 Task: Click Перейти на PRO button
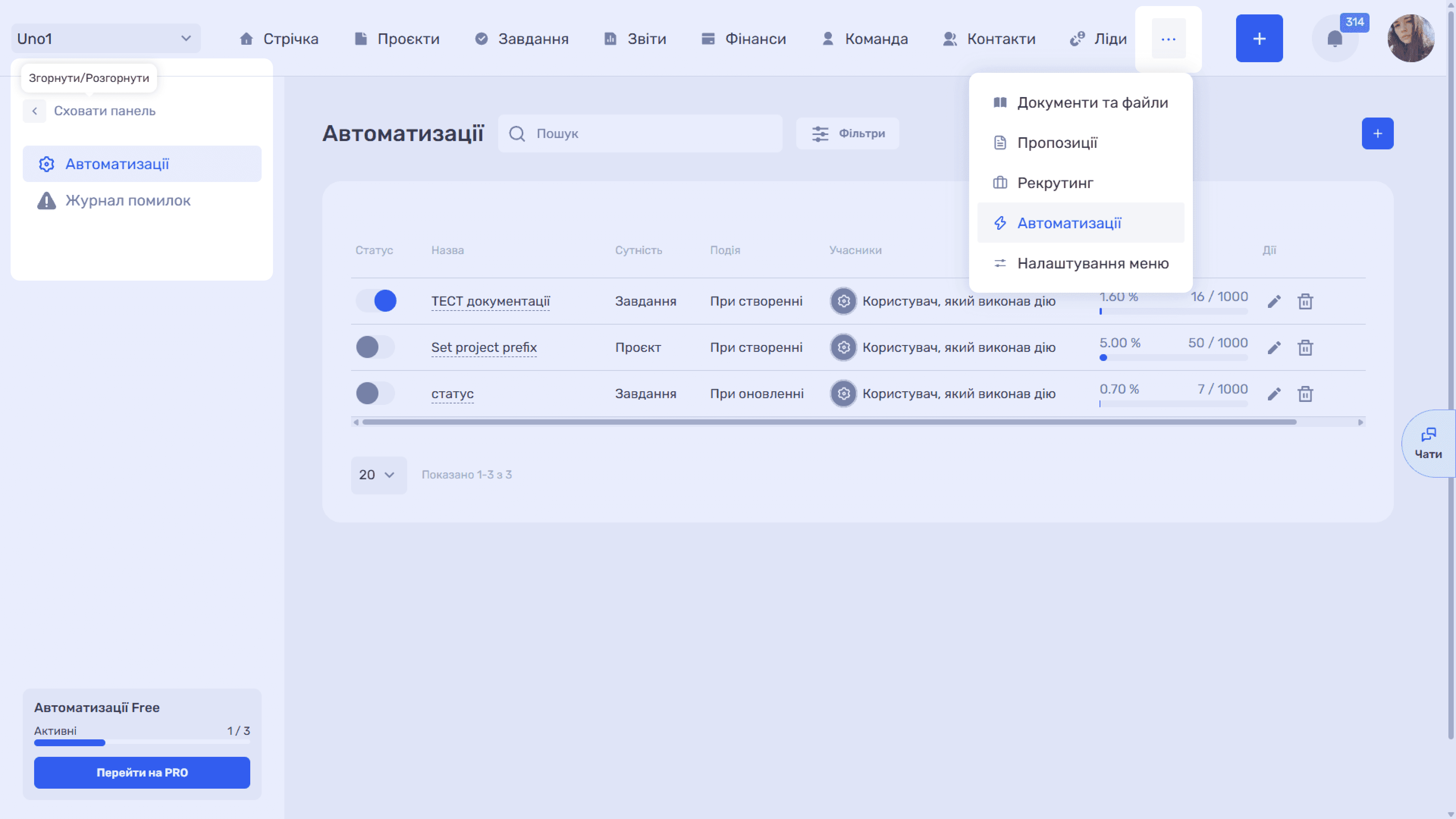pos(142,773)
